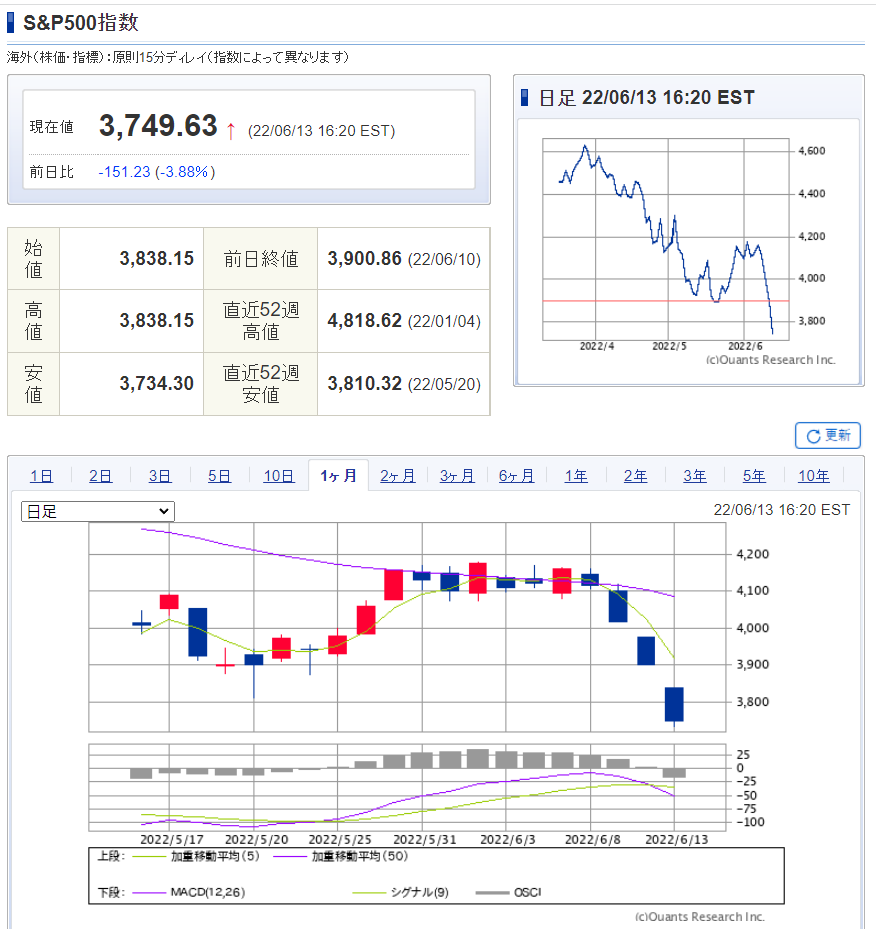Image resolution: width=876 pixels, height=929 pixels.
Task: Click the small daily line chart thumbnail
Action: point(667,240)
